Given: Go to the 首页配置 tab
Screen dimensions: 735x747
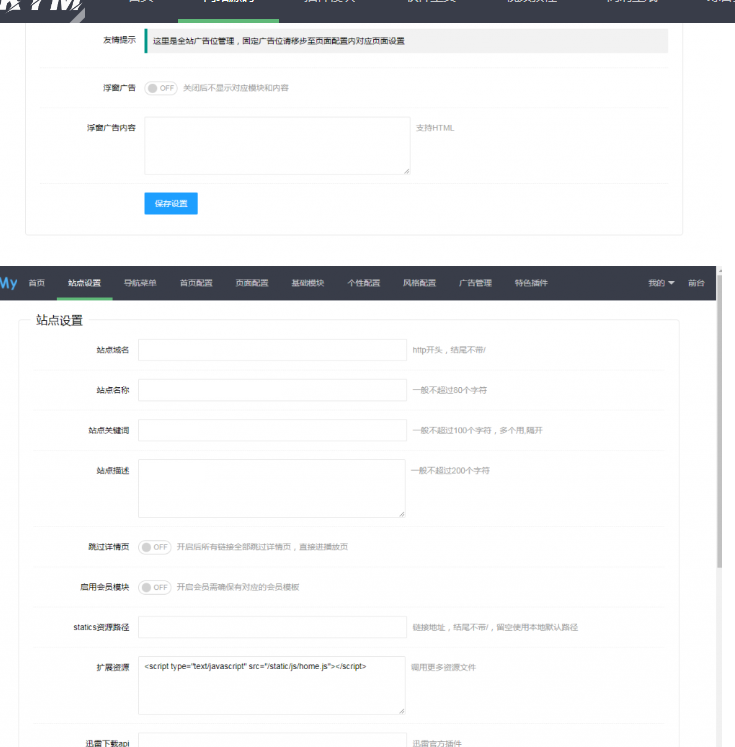Looking at the screenshot, I should coord(196,283).
